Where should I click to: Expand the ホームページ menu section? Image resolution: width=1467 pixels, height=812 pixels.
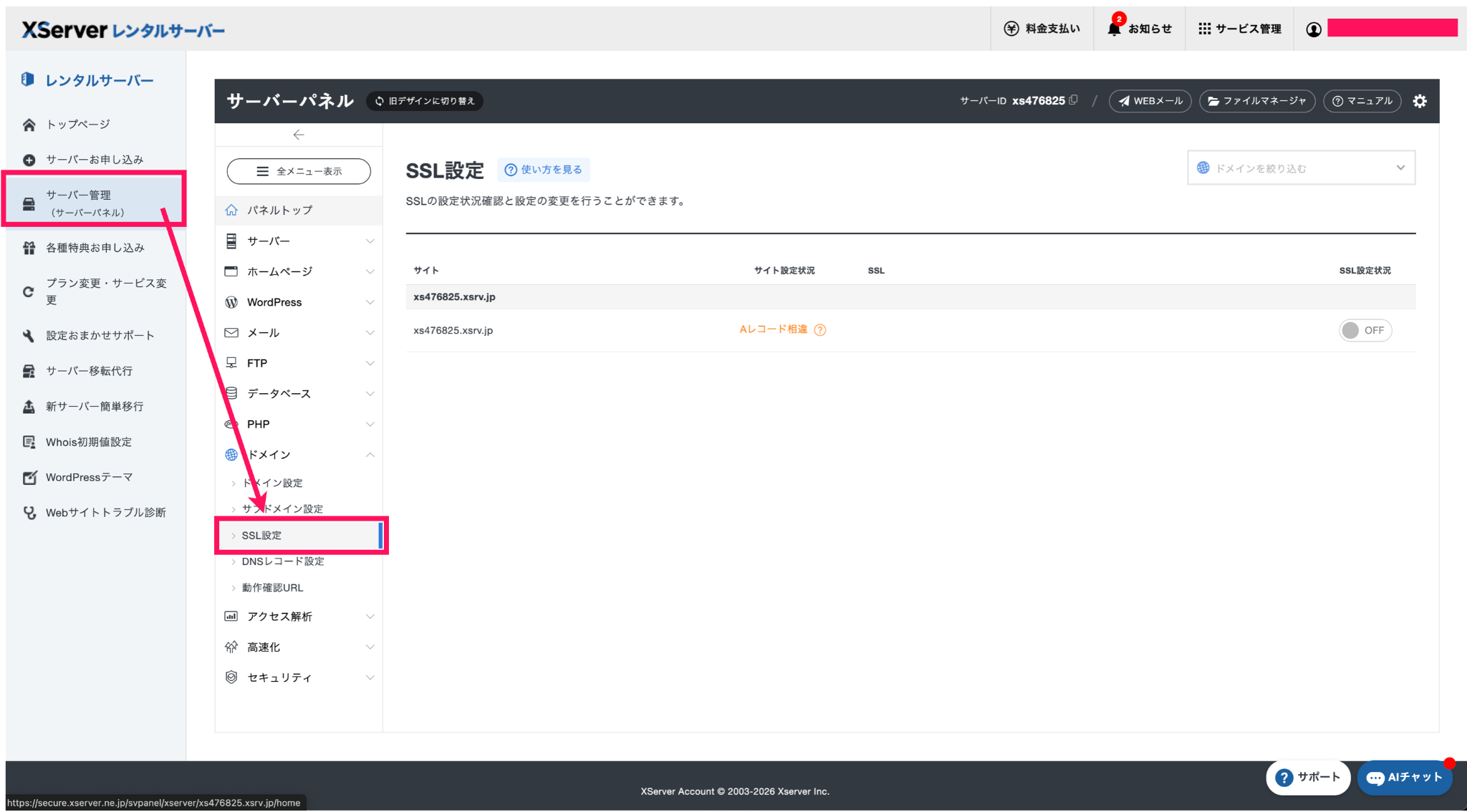point(299,271)
